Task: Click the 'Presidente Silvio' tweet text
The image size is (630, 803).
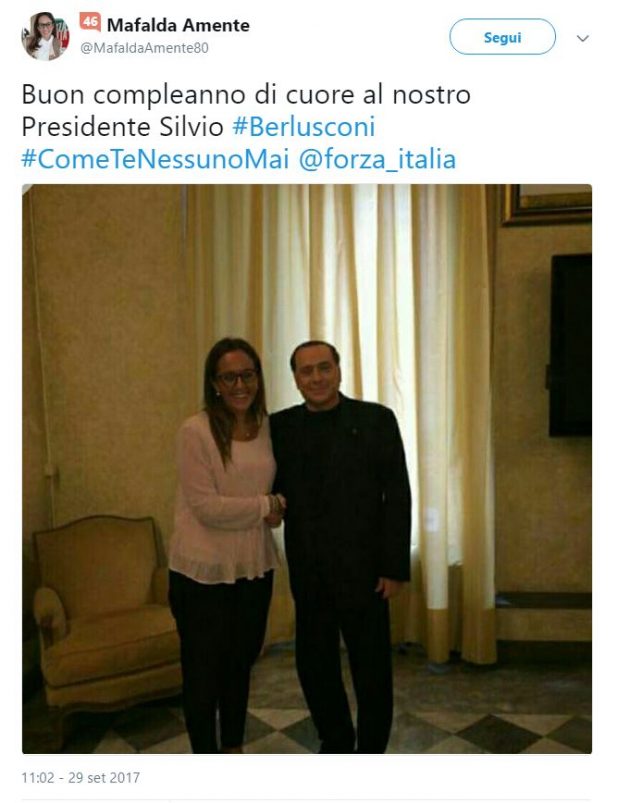Action: point(122,127)
